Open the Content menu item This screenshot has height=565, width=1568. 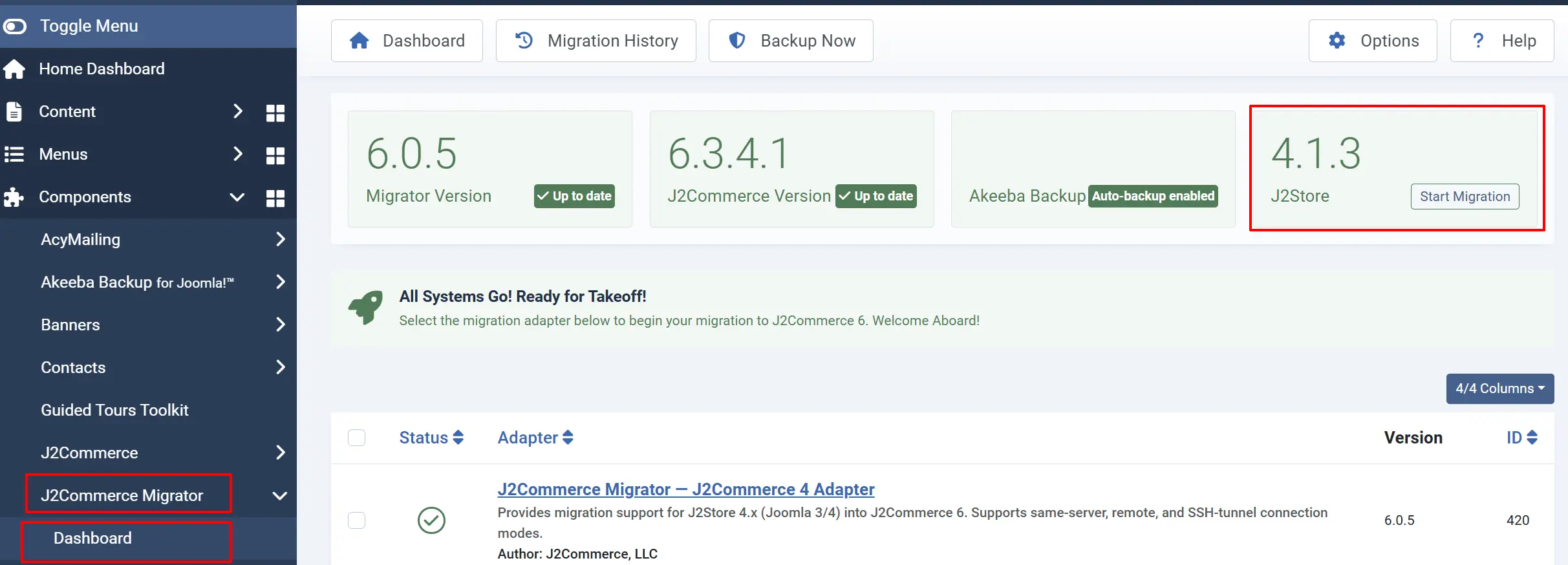67,111
